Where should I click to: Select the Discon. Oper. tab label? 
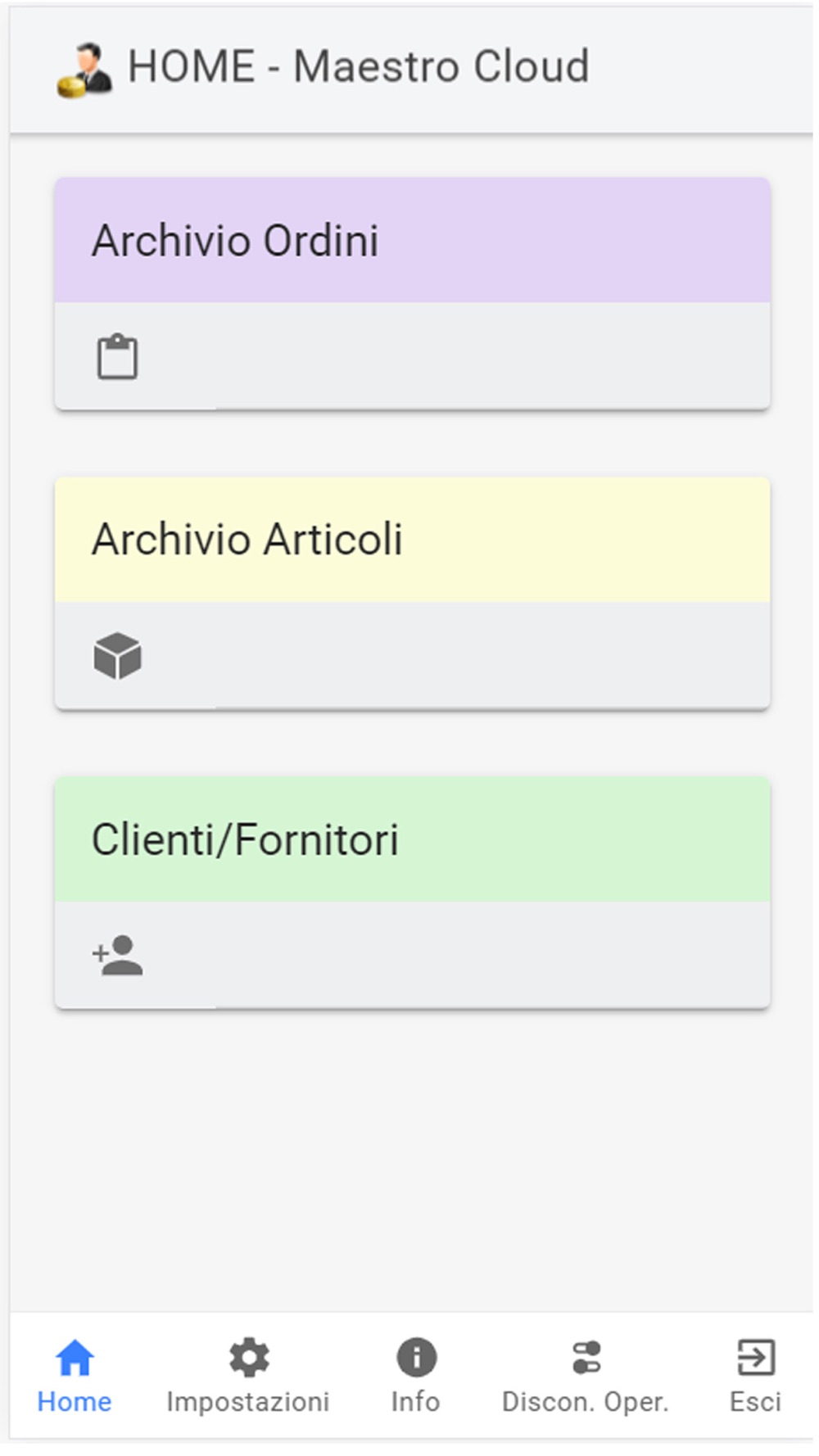586,1402
